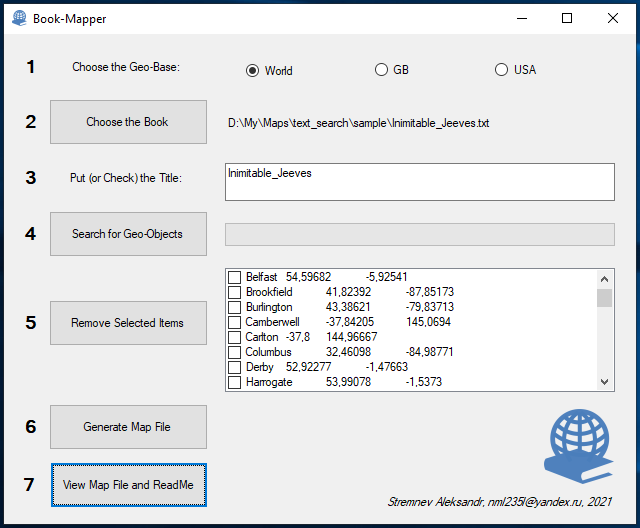640x528 pixels.
Task: Click the author email credit text
Action: point(500,501)
